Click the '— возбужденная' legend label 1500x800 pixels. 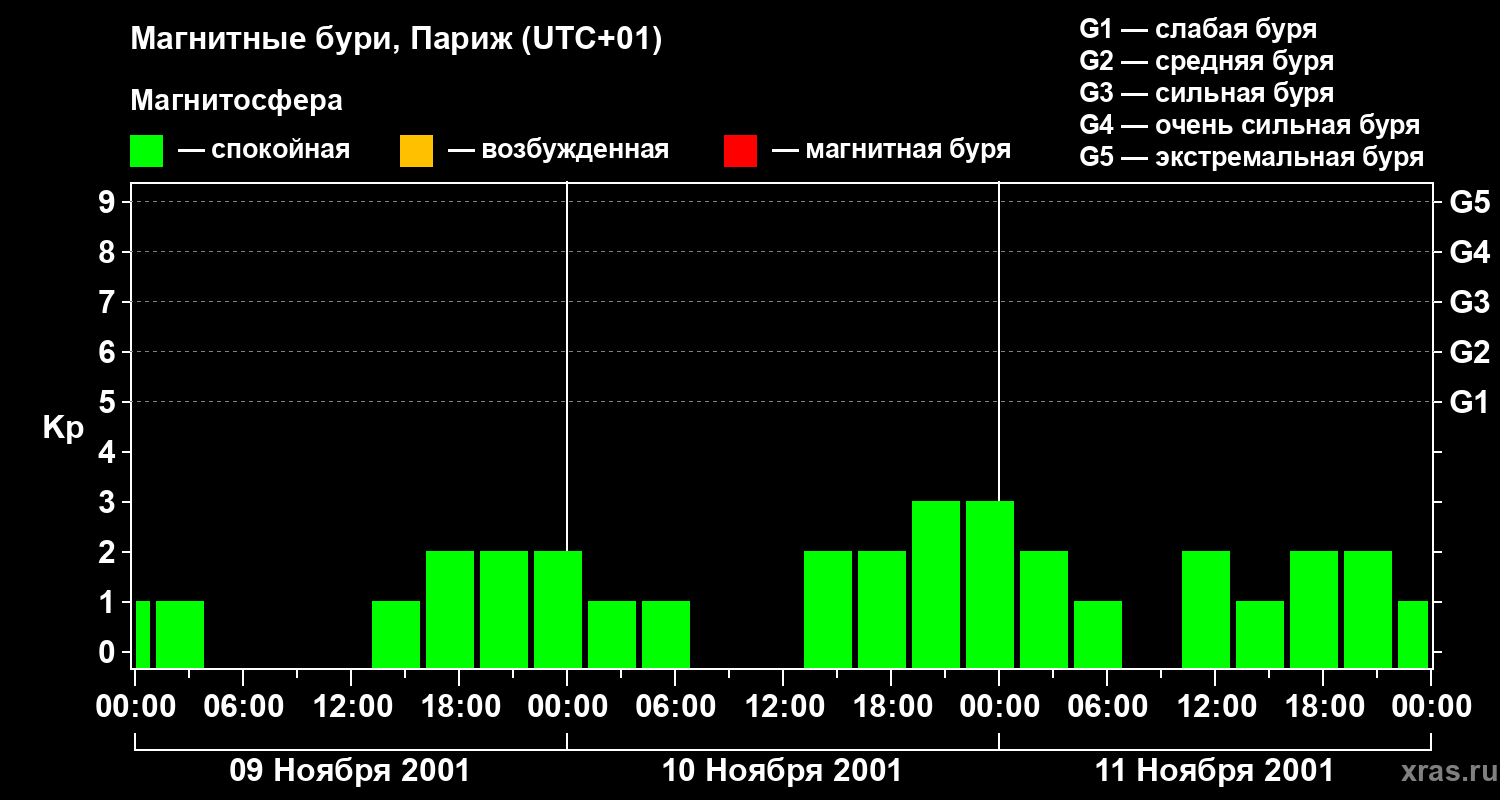pos(558,151)
